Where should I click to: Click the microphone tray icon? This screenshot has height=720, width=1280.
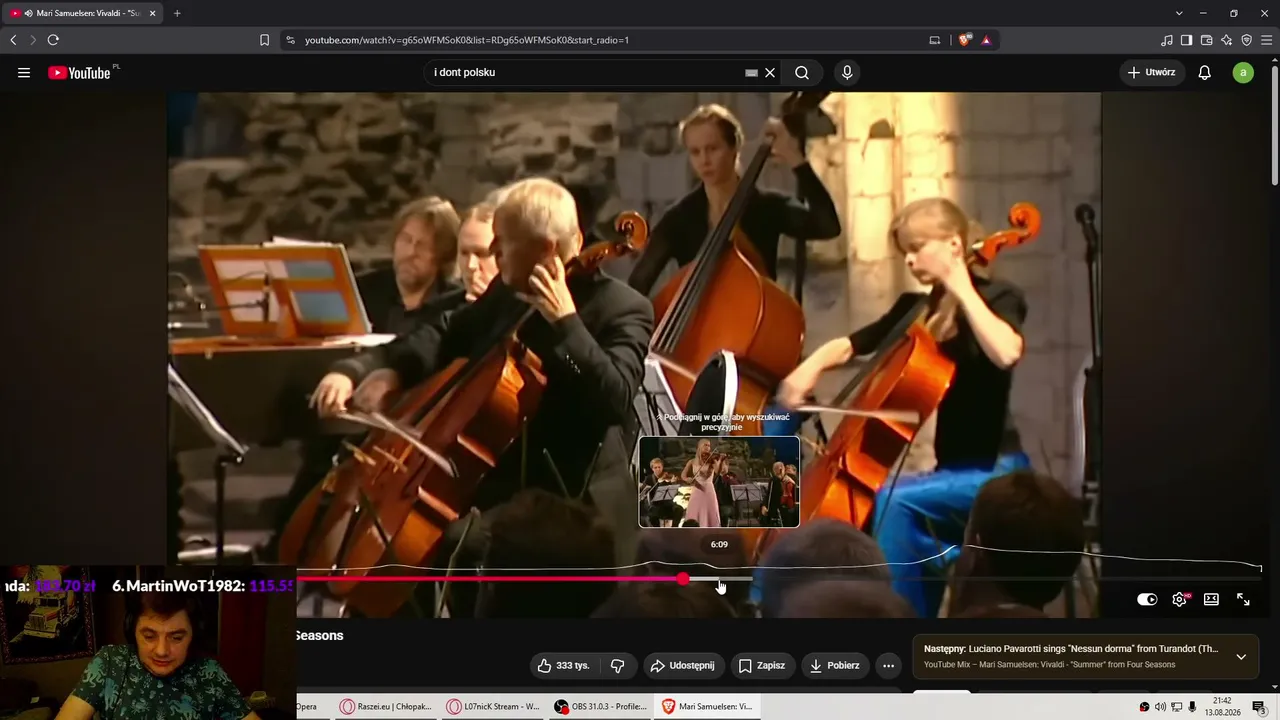click(1192, 707)
